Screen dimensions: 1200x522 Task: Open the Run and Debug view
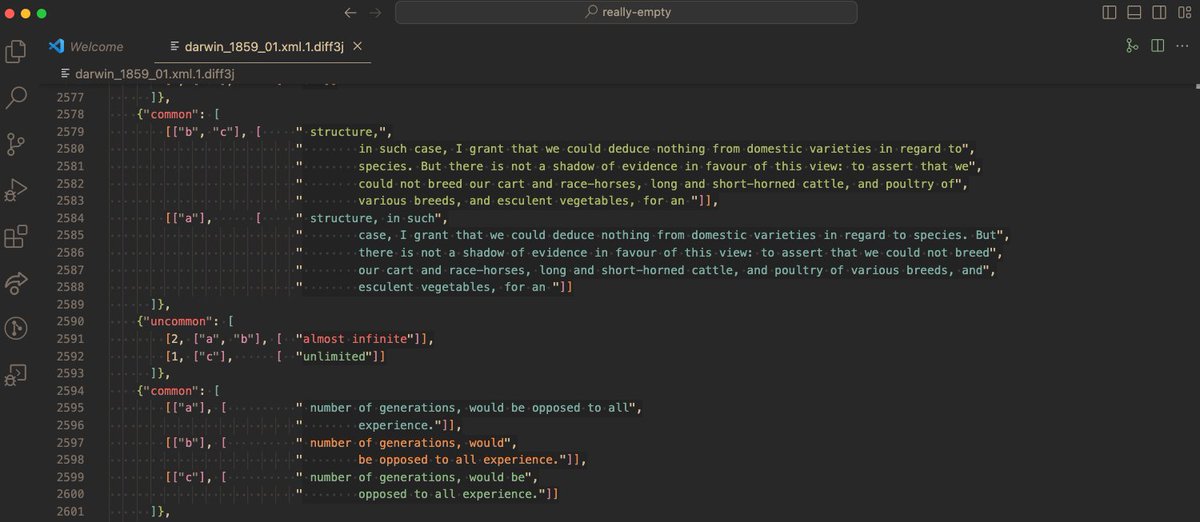pos(16,190)
